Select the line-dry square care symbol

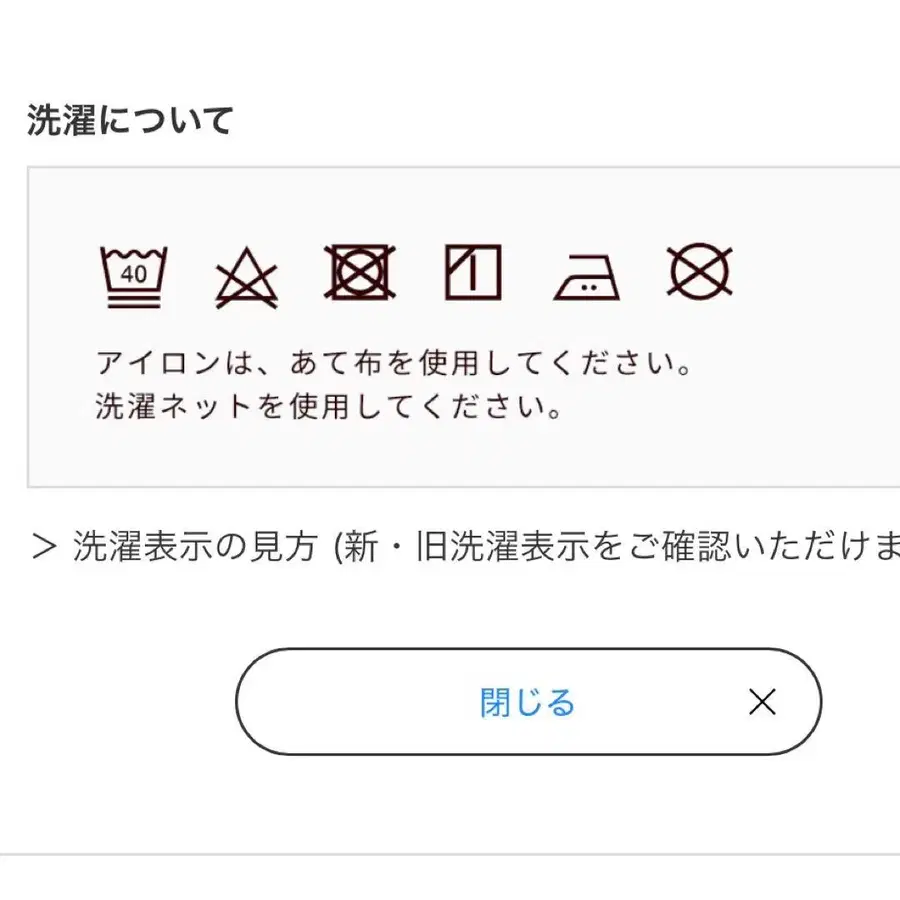[473, 272]
